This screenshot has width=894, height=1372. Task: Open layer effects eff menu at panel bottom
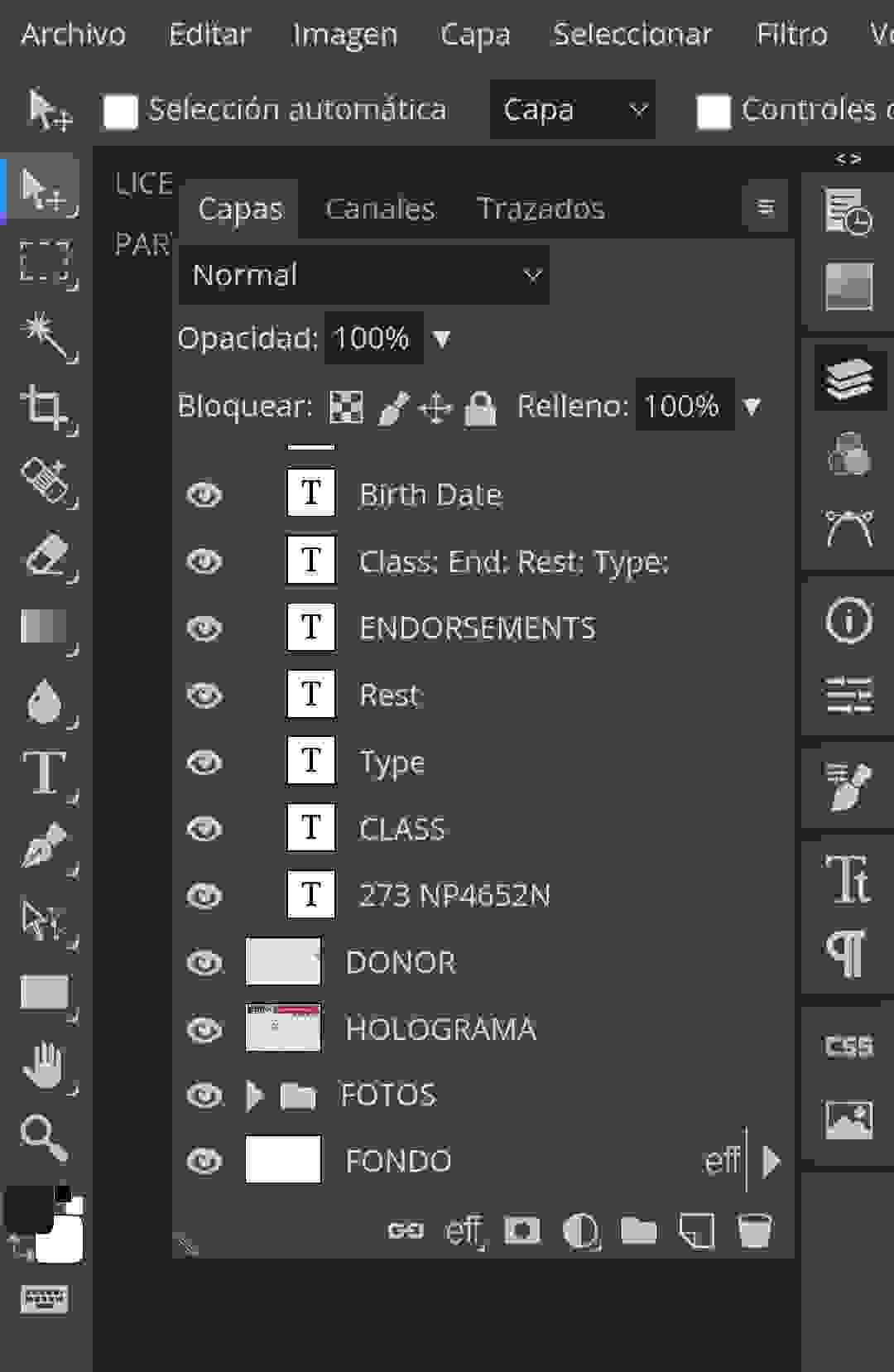point(464,1231)
